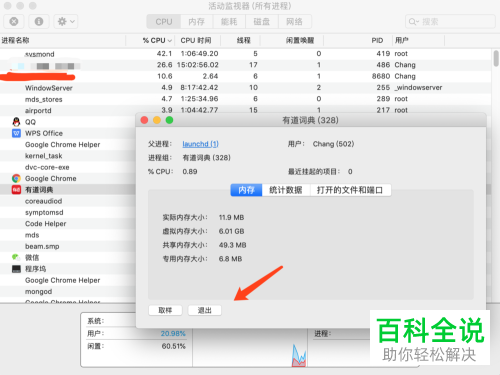Image resolution: width=500 pixels, height=375 pixels.
Task: Focus the 搜索 search field
Action: pyautogui.click(x=450, y=22)
